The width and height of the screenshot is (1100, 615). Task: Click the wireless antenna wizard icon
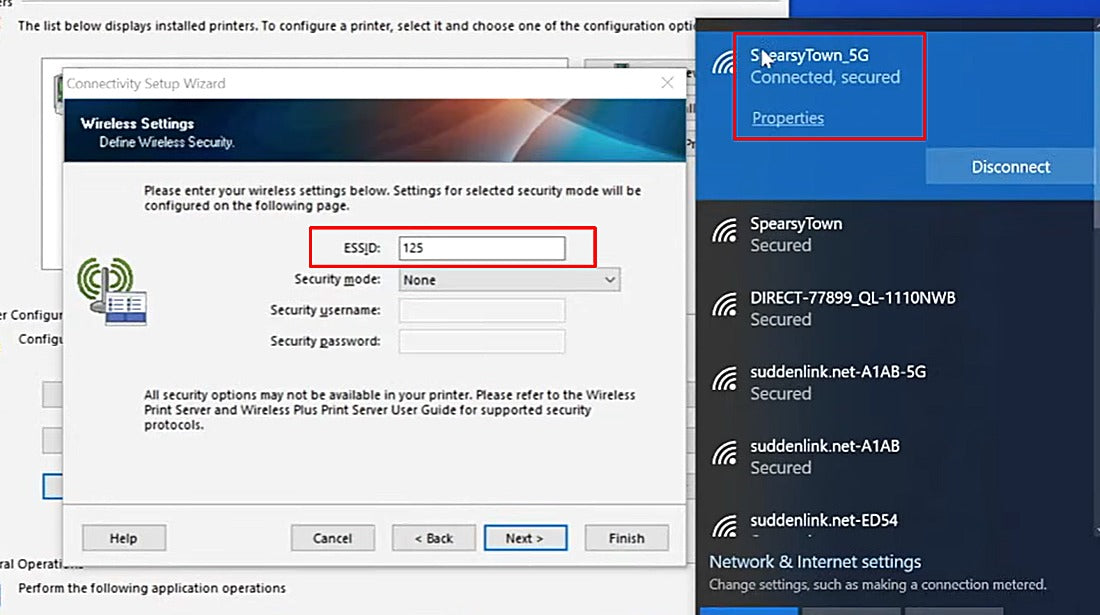112,291
